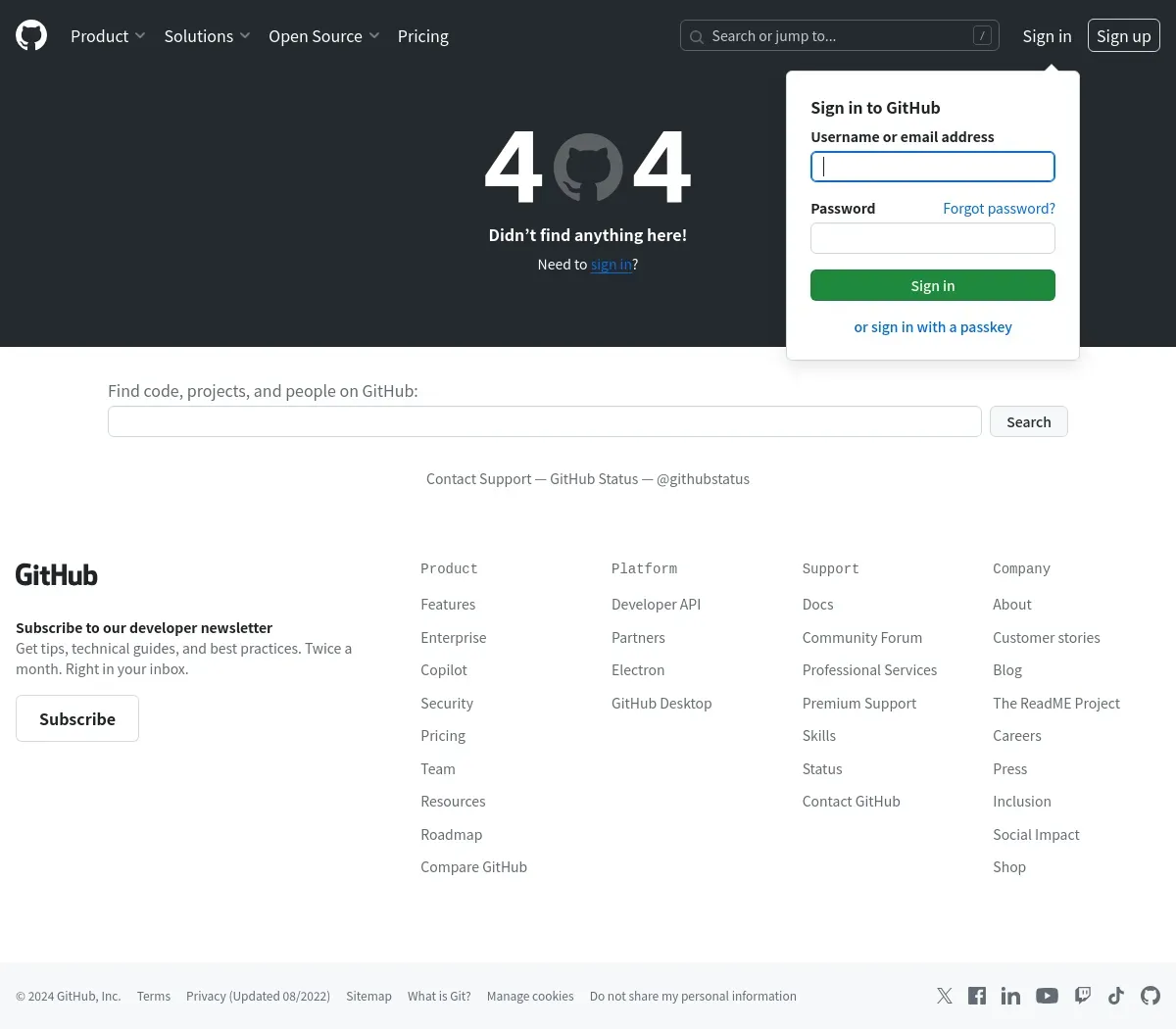
Task: Open Resources footer link
Action: [x=453, y=802]
